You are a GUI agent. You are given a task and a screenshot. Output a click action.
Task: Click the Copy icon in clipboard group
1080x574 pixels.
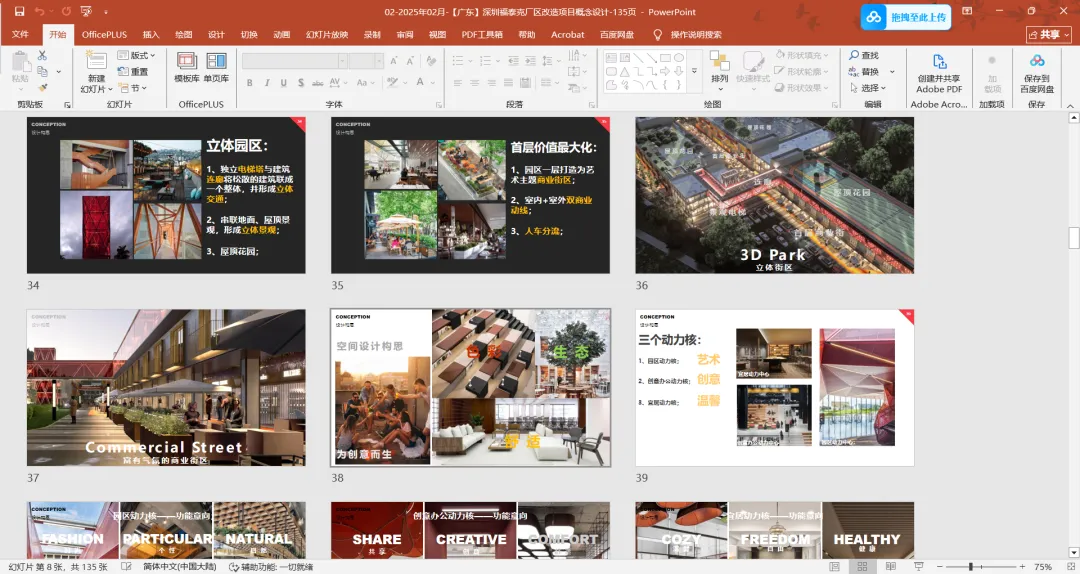tap(42, 71)
